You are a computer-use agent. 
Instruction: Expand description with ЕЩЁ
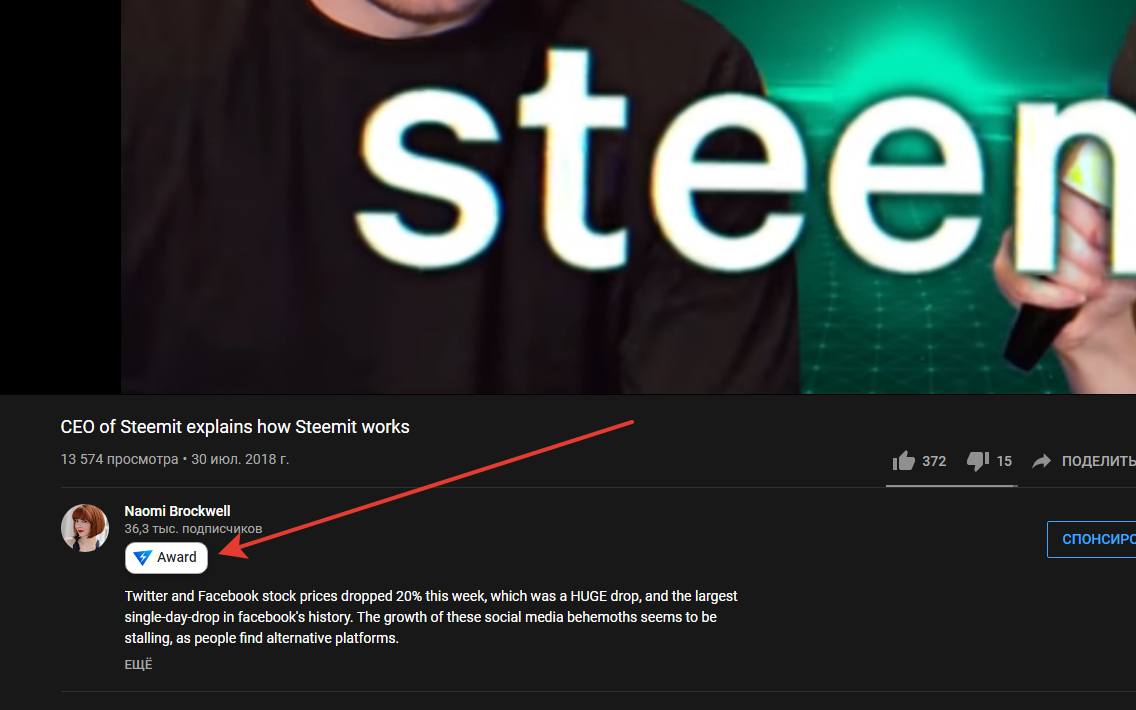(138, 664)
